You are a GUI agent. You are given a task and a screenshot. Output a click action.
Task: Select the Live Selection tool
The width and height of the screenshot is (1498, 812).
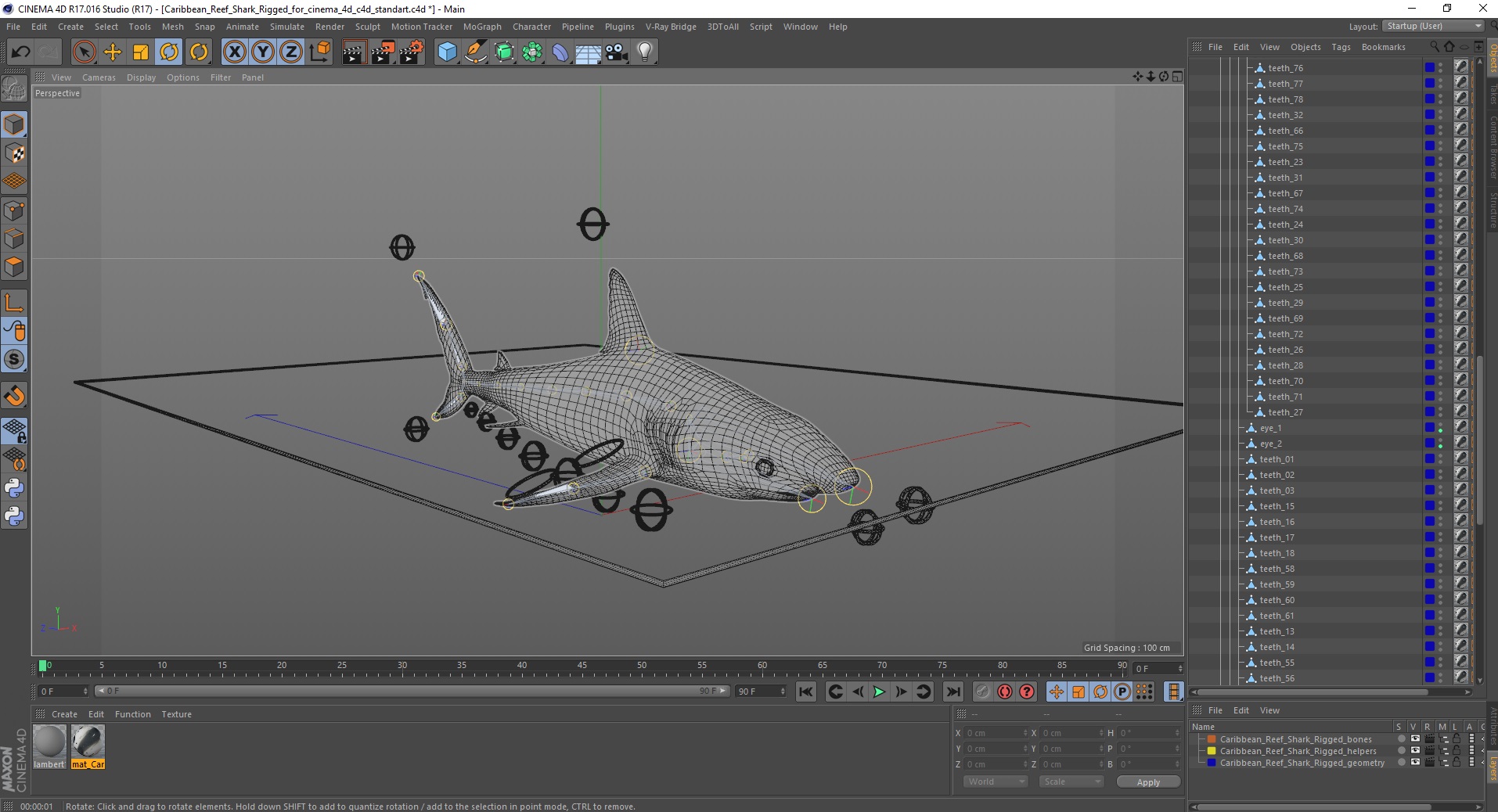[x=84, y=52]
